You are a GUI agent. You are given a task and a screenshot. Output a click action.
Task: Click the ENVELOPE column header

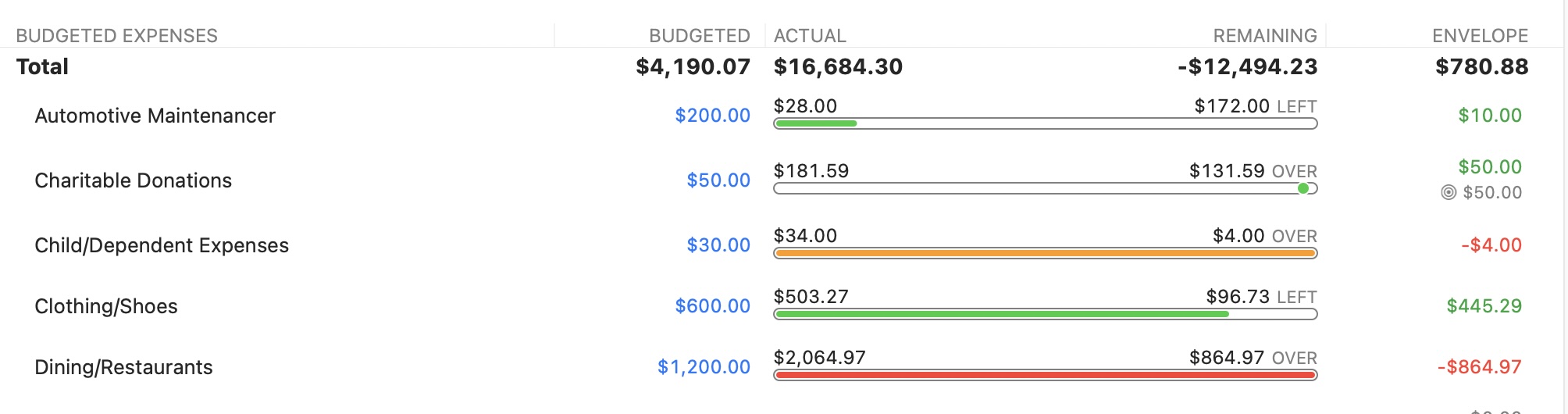tap(1480, 36)
